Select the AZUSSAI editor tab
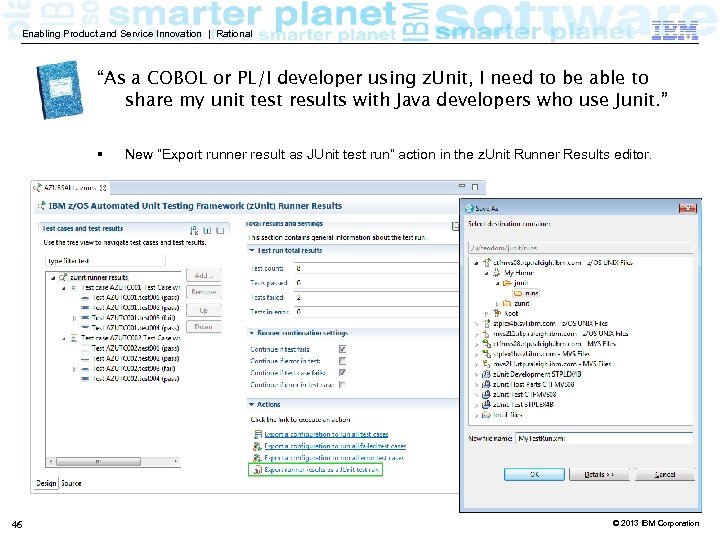Screen dimensions: 720x540 (72, 187)
